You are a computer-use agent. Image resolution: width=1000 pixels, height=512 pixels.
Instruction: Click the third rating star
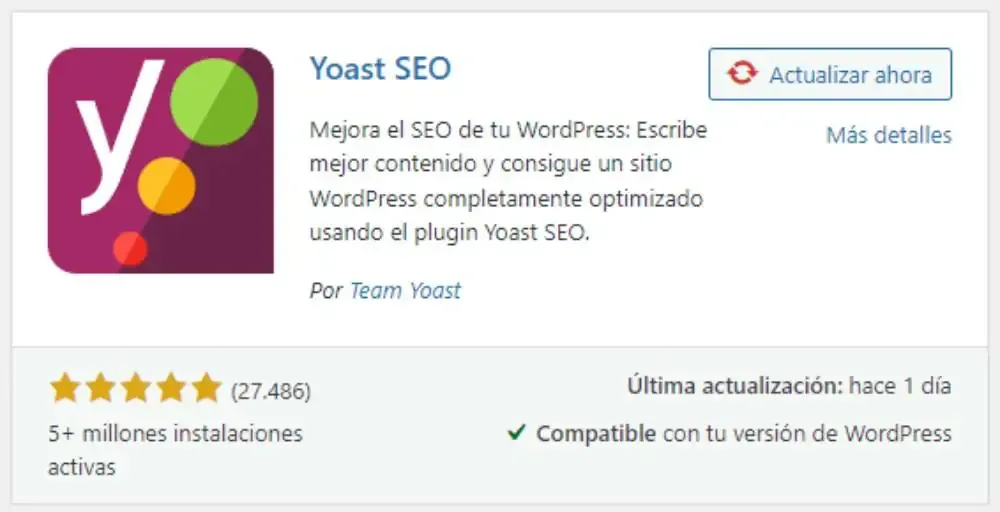pos(135,388)
